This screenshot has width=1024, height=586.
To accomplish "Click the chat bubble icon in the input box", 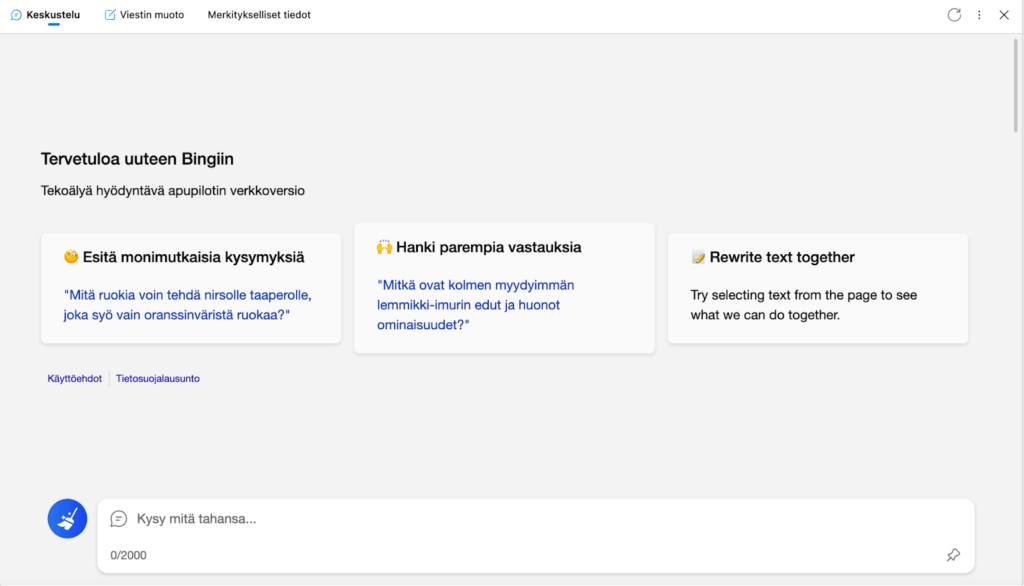I will pyautogui.click(x=118, y=519).
